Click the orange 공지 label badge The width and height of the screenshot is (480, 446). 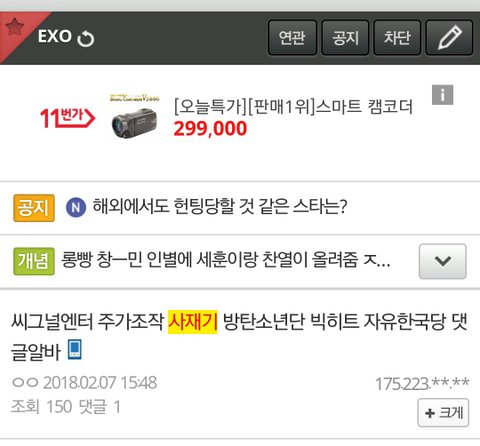click(34, 208)
